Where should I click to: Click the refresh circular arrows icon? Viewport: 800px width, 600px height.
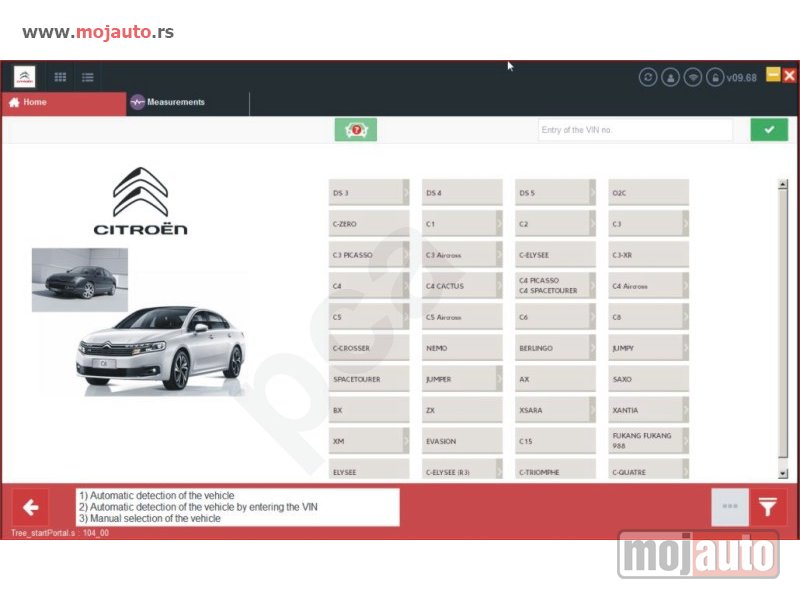[x=648, y=78]
